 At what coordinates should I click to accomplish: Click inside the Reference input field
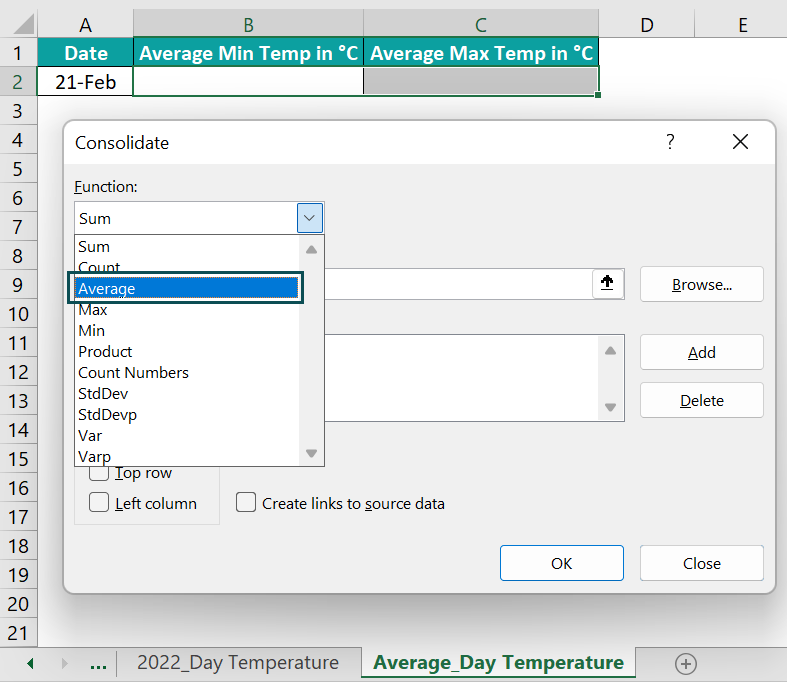tap(458, 284)
